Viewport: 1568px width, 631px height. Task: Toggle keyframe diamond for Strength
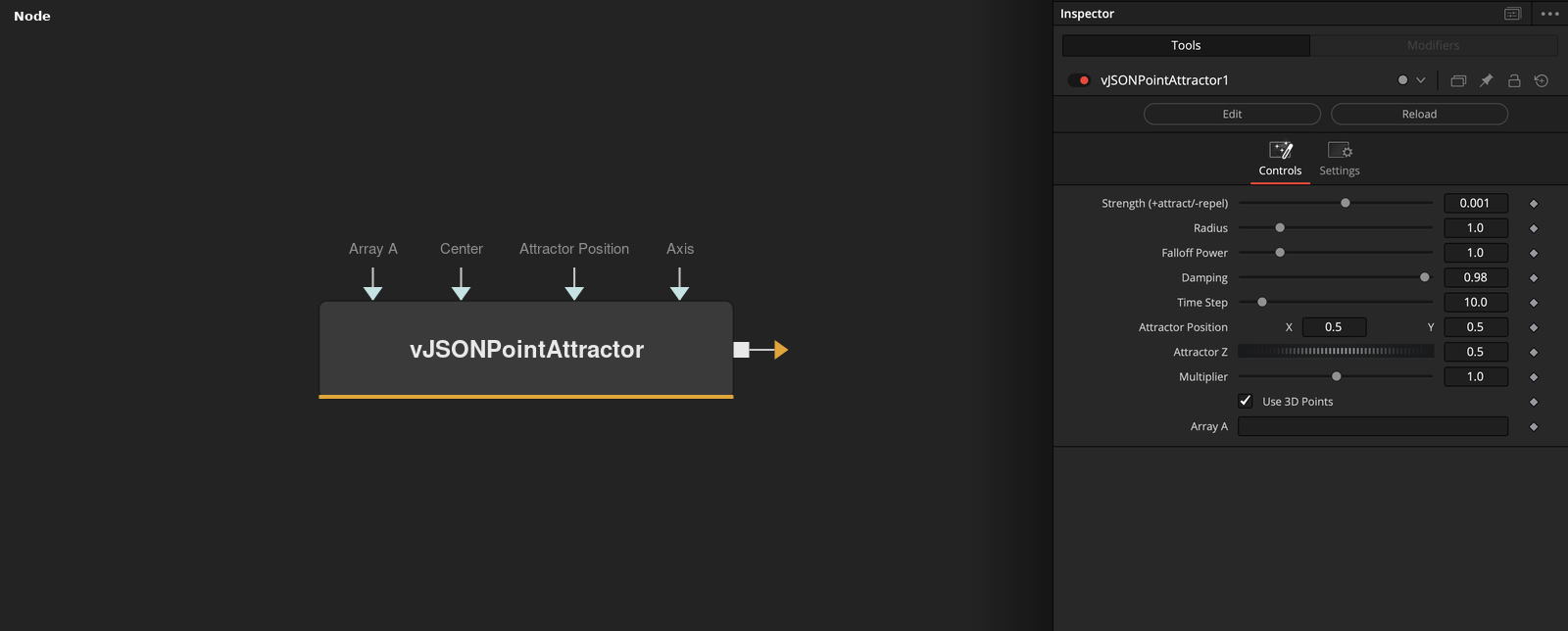coord(1534,204)
